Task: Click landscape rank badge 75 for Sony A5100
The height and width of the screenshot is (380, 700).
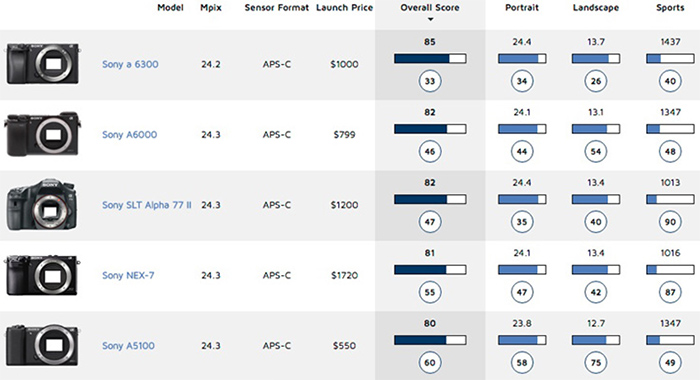Action: point(596,363)
